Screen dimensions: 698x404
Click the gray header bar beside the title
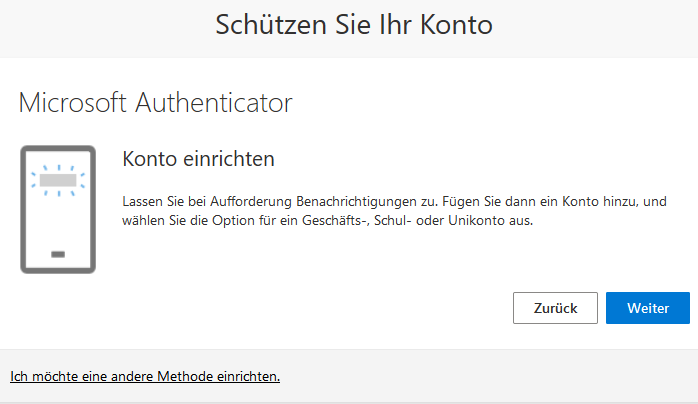tap(594, 27)
